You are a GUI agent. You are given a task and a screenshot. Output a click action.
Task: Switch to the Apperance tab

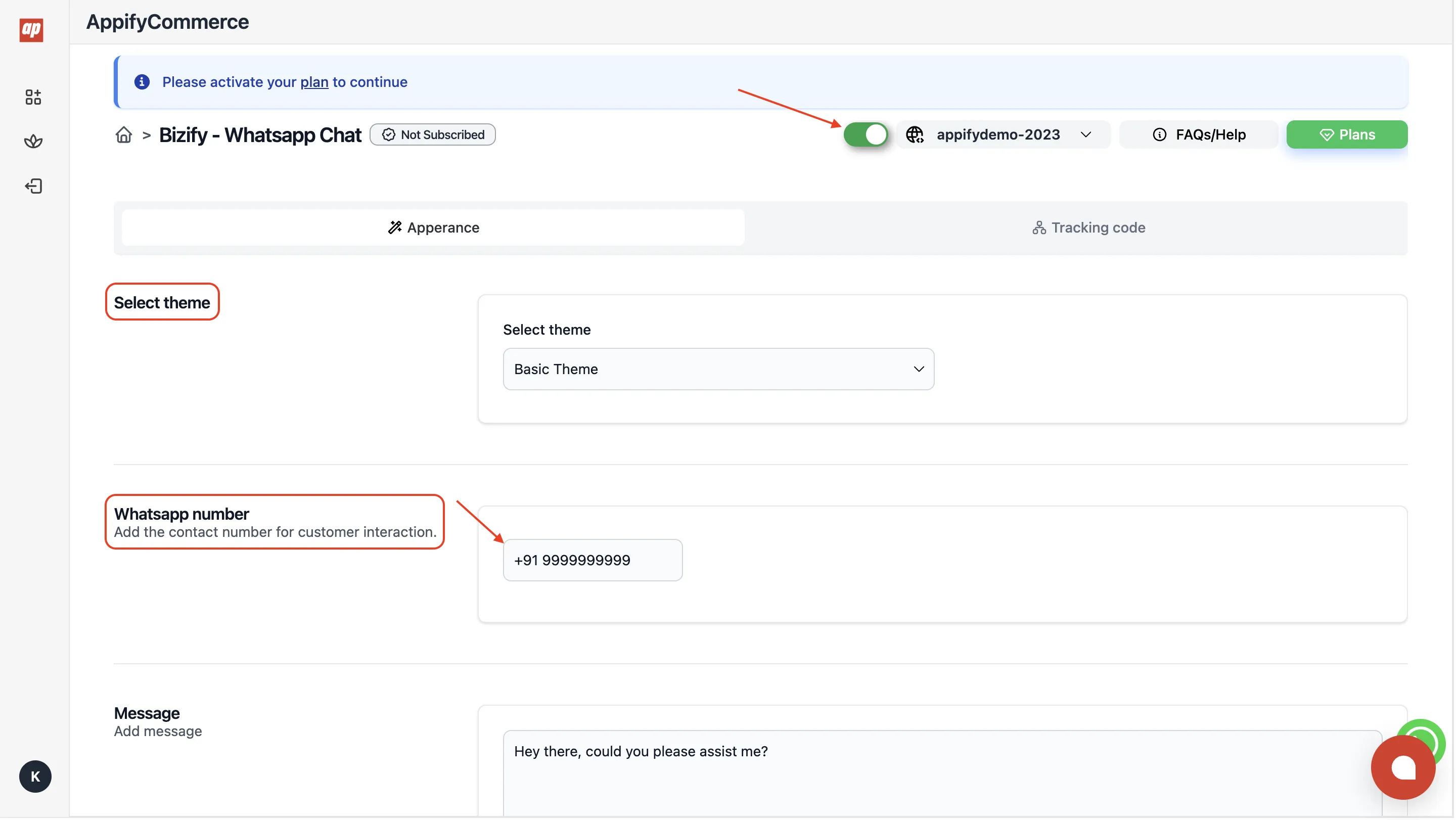pyautogui.click(x=434, y=227)
